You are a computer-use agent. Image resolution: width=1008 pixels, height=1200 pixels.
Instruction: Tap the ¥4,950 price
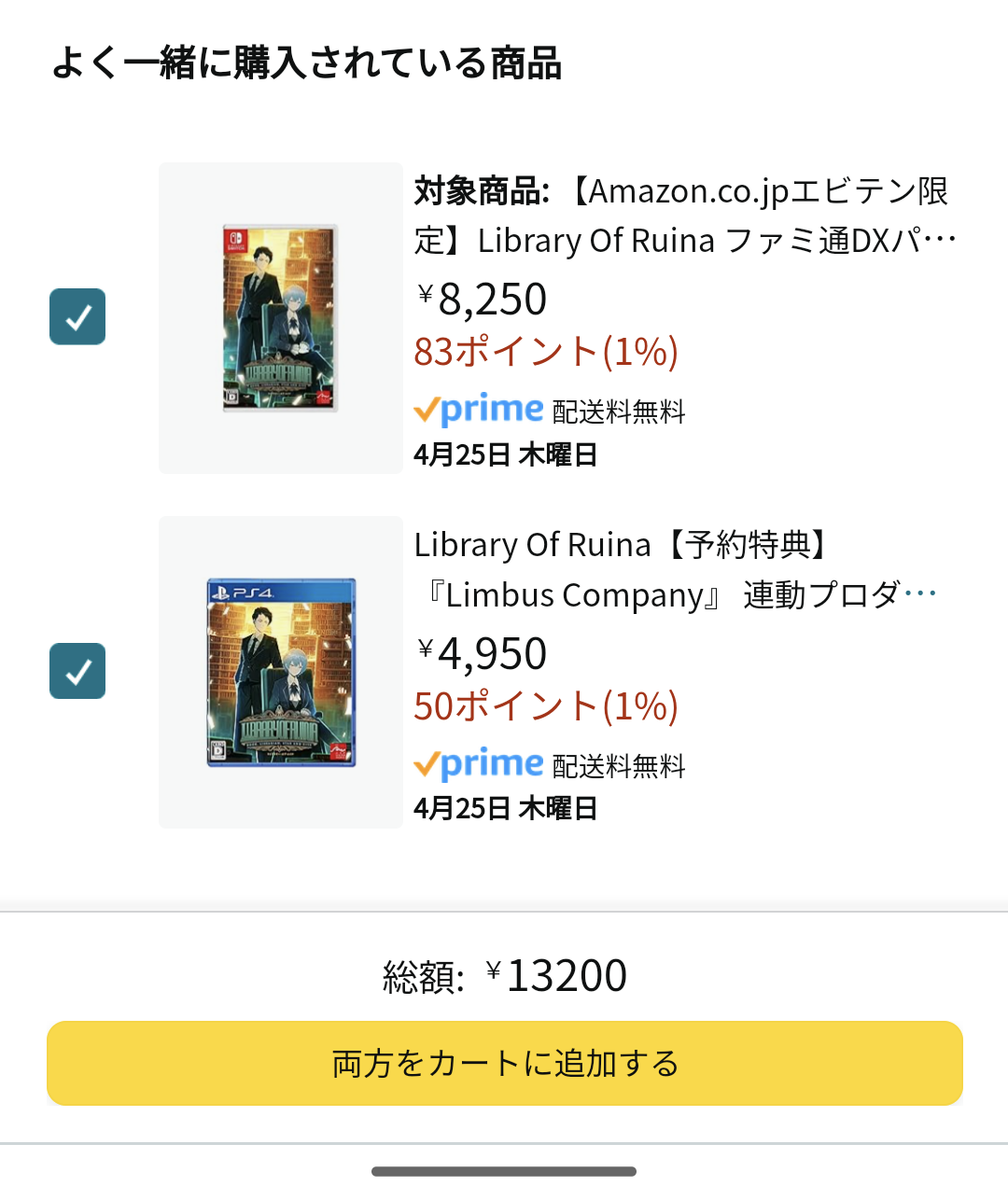coord(483,653)
